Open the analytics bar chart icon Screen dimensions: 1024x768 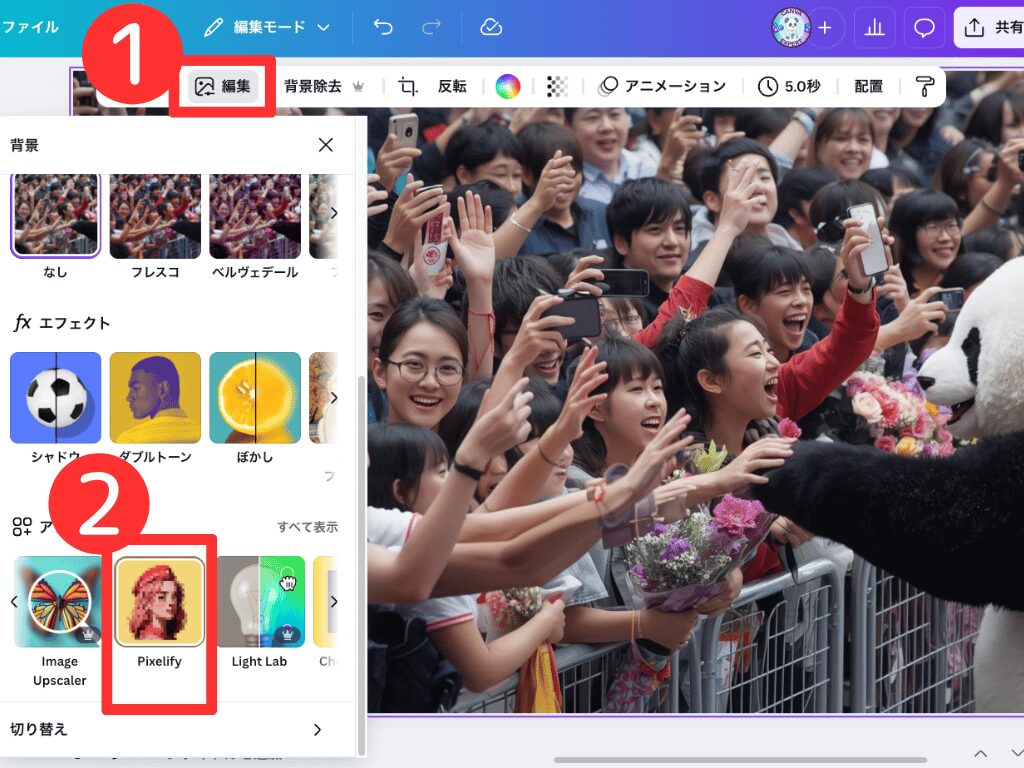[x=875, y=28]
